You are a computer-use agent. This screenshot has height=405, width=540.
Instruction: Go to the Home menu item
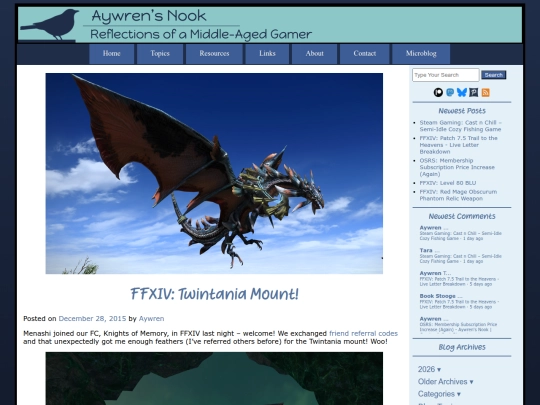point(112,54)
